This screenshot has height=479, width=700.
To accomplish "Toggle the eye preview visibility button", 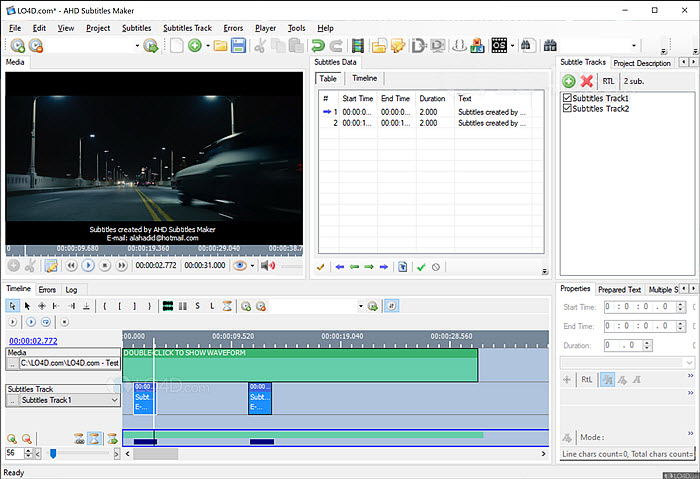I will (240, 266).
